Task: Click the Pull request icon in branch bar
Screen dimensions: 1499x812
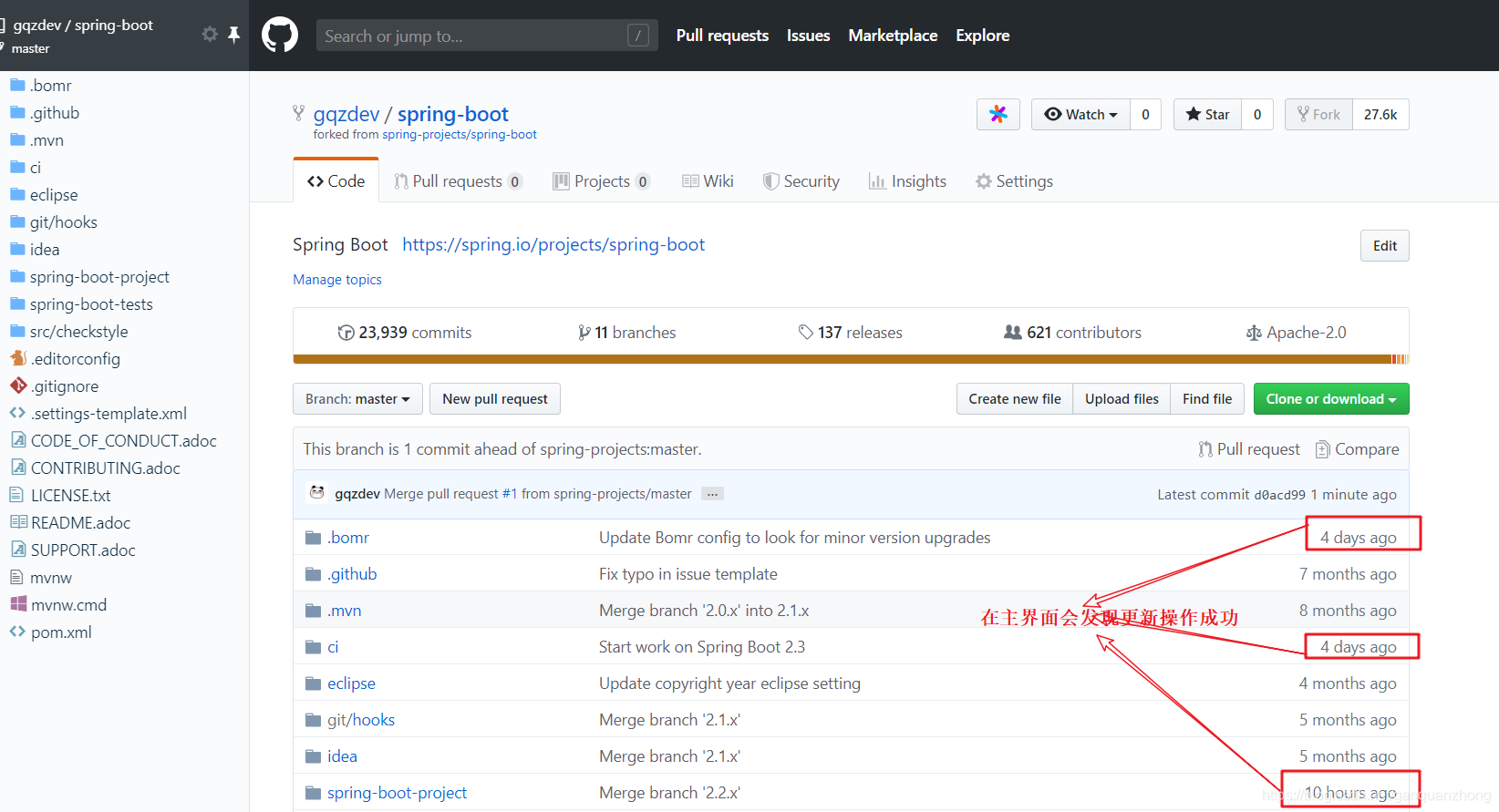Action: point(1205,449)
